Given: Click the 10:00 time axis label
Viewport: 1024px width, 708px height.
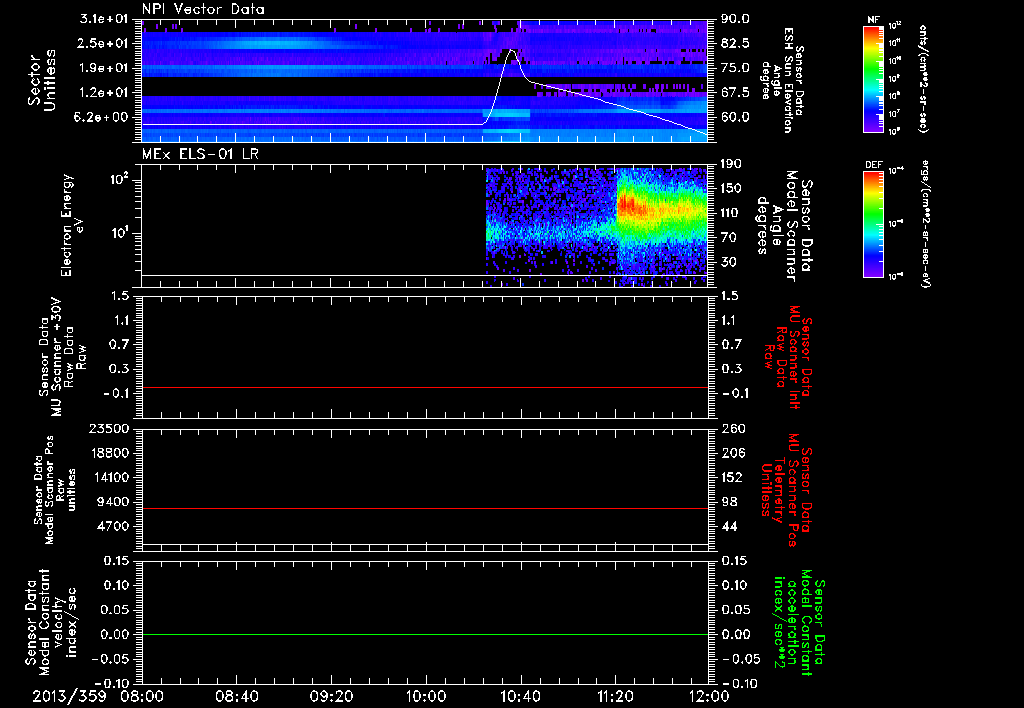Looking at the screenshot, I should coord(426,695).
